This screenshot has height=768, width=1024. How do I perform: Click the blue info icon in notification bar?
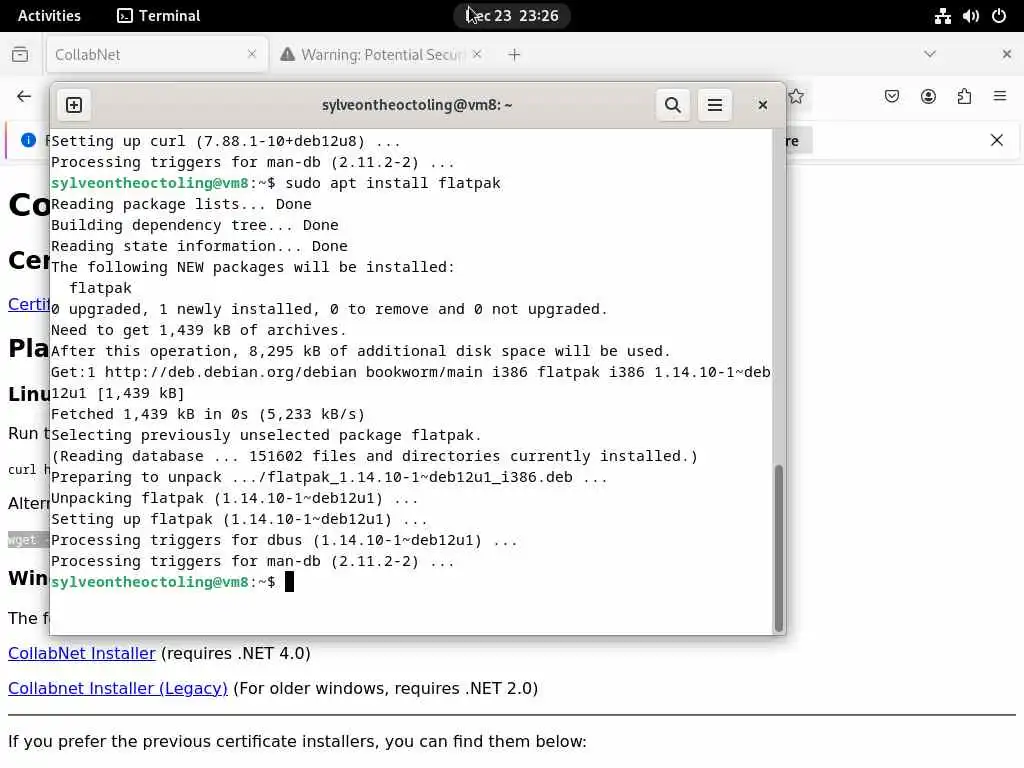tap(28, 140)
